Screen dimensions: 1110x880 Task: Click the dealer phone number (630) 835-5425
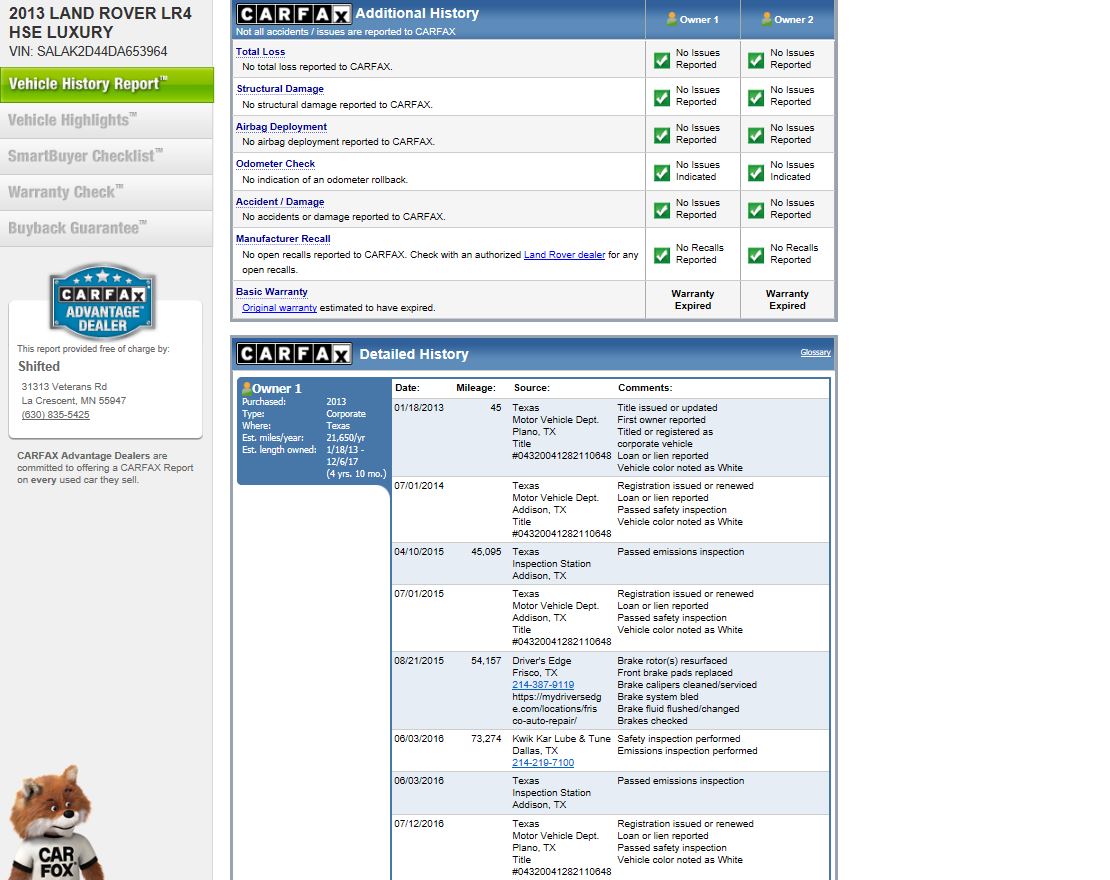pyautogui.click(x=55, y=415)
